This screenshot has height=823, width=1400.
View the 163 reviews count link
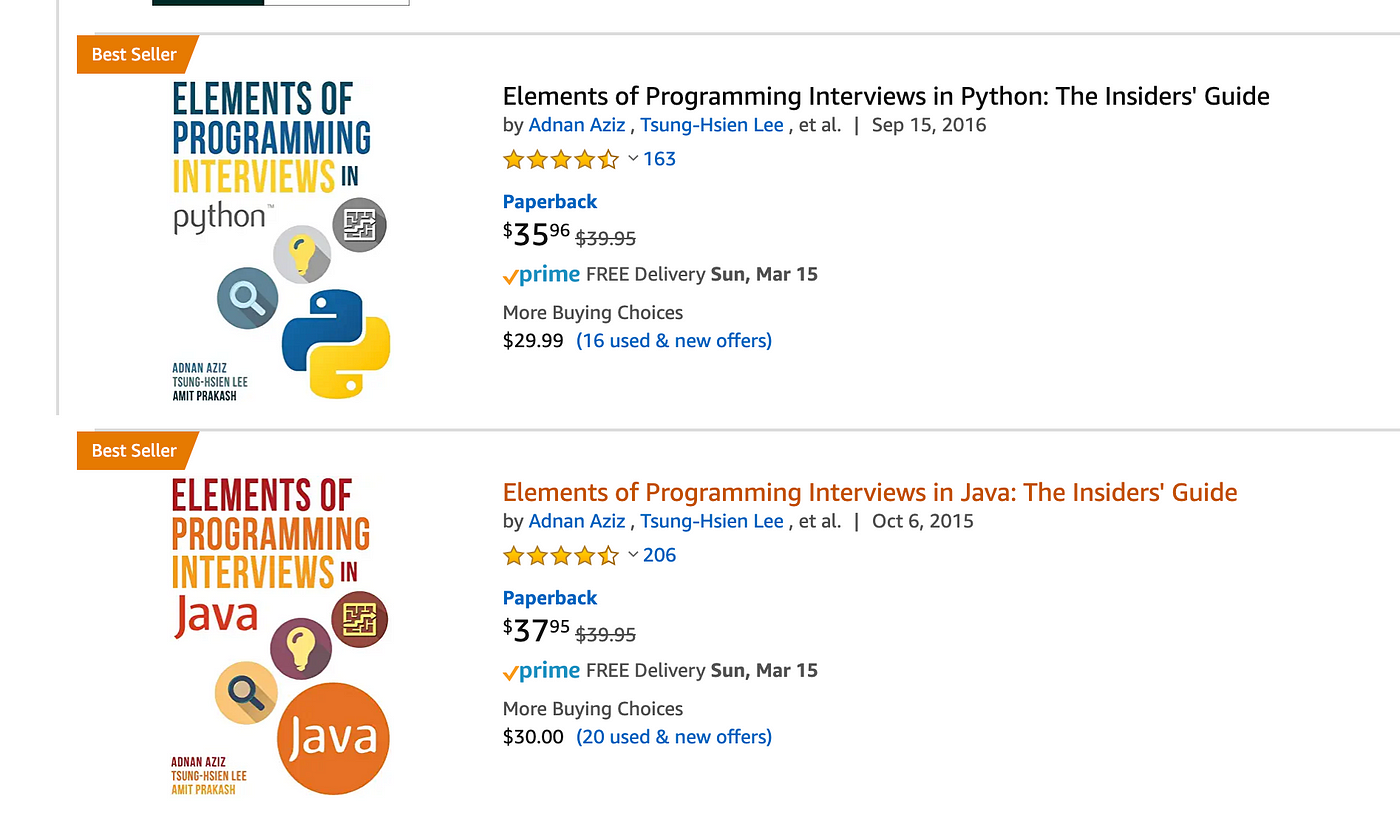(x=660, y=159)
